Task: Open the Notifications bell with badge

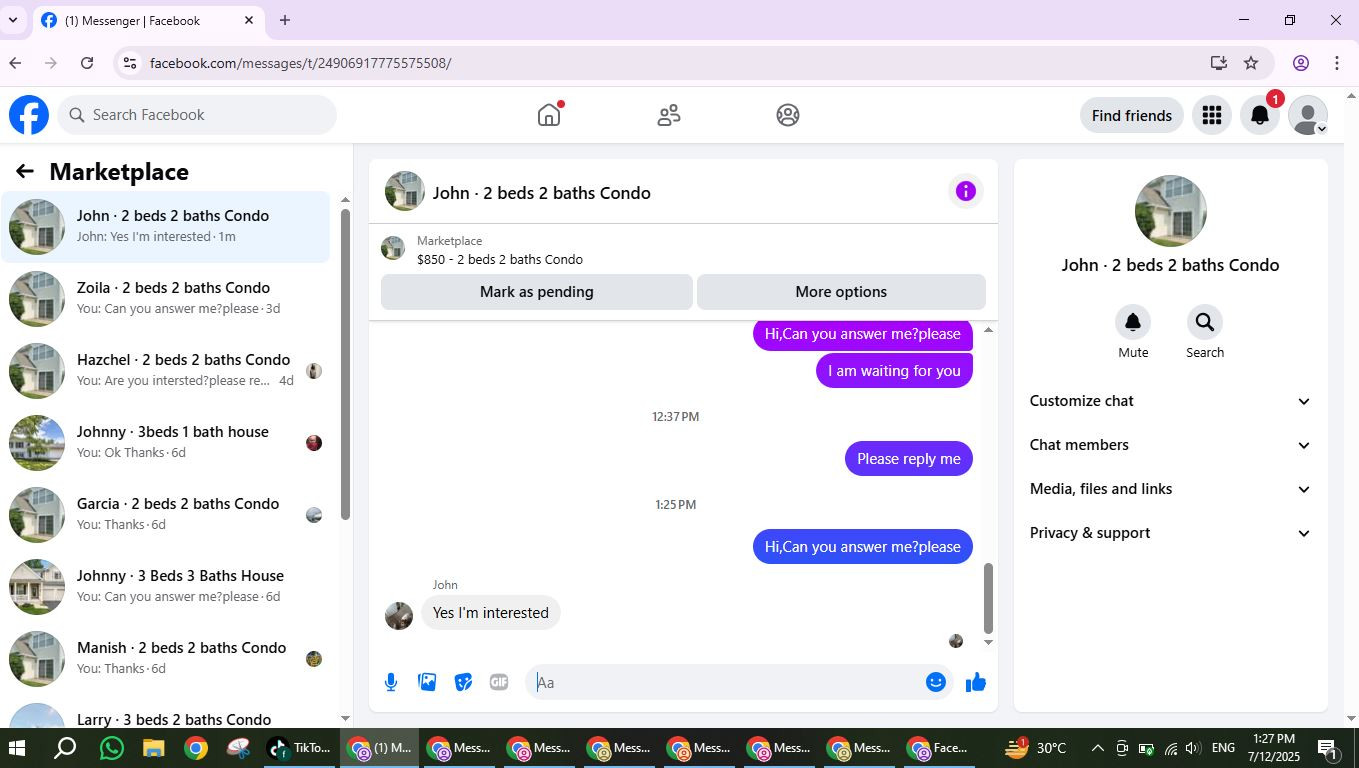Action: click(1260, 116)
